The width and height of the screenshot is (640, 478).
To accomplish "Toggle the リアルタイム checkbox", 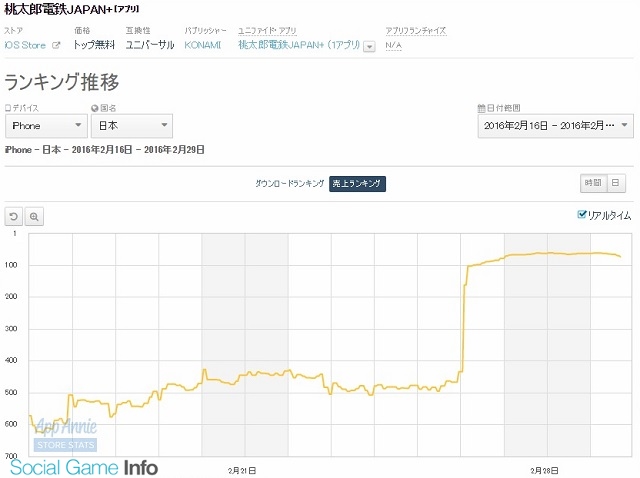I will [582, 214].
